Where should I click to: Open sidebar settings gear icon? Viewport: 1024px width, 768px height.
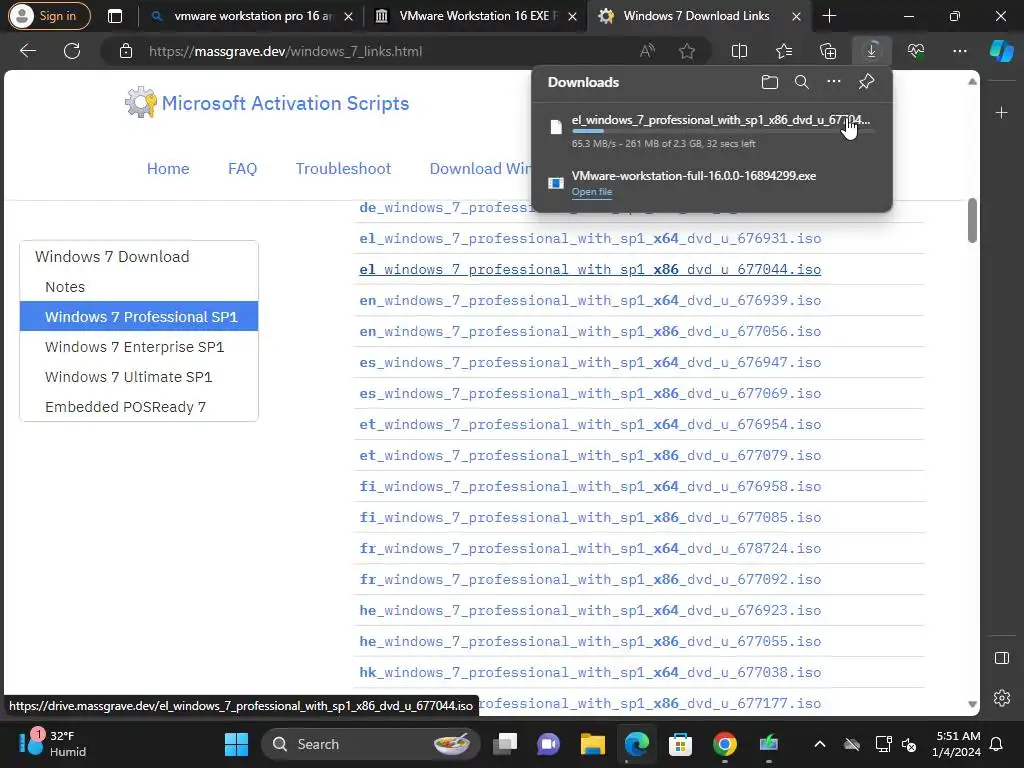1001,697
